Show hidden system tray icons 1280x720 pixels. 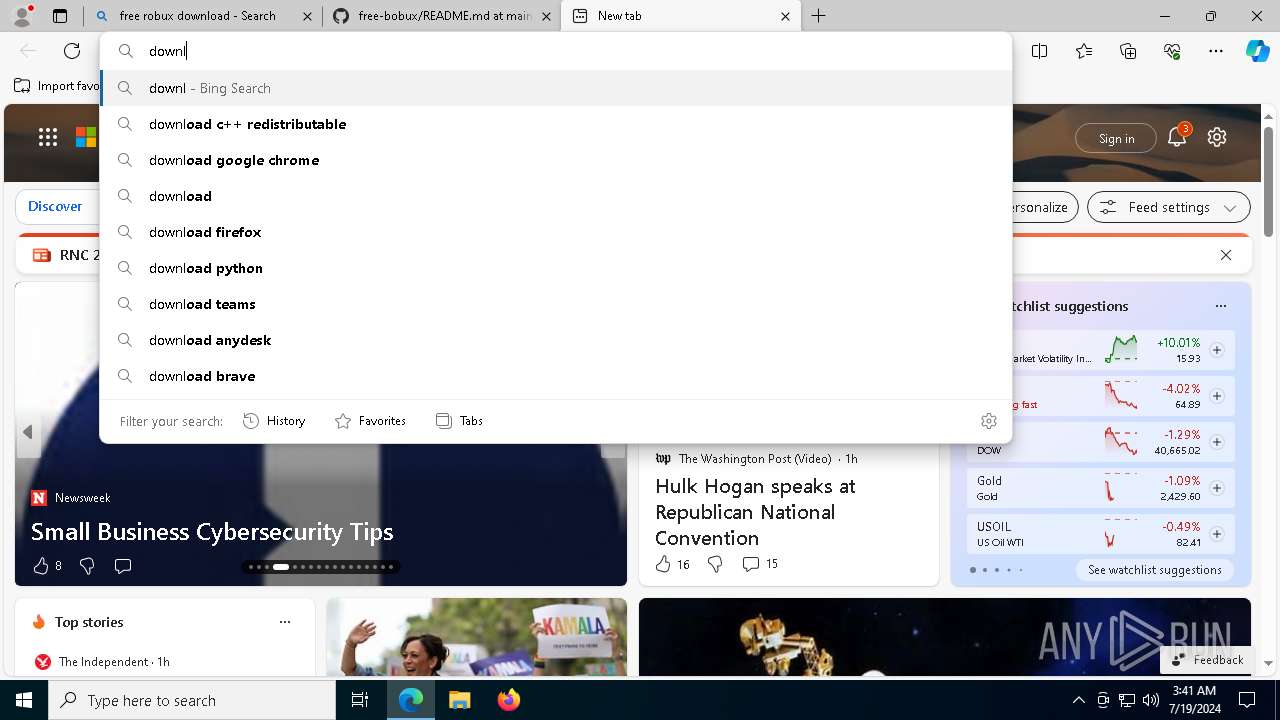point(1079,700)
